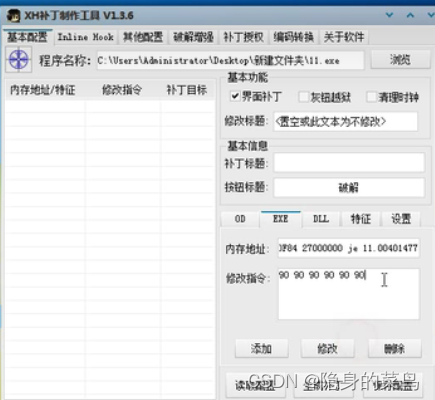Open the 编码转换 tab
The height and width of the screenshot is (400, 435).
point(294,37)
